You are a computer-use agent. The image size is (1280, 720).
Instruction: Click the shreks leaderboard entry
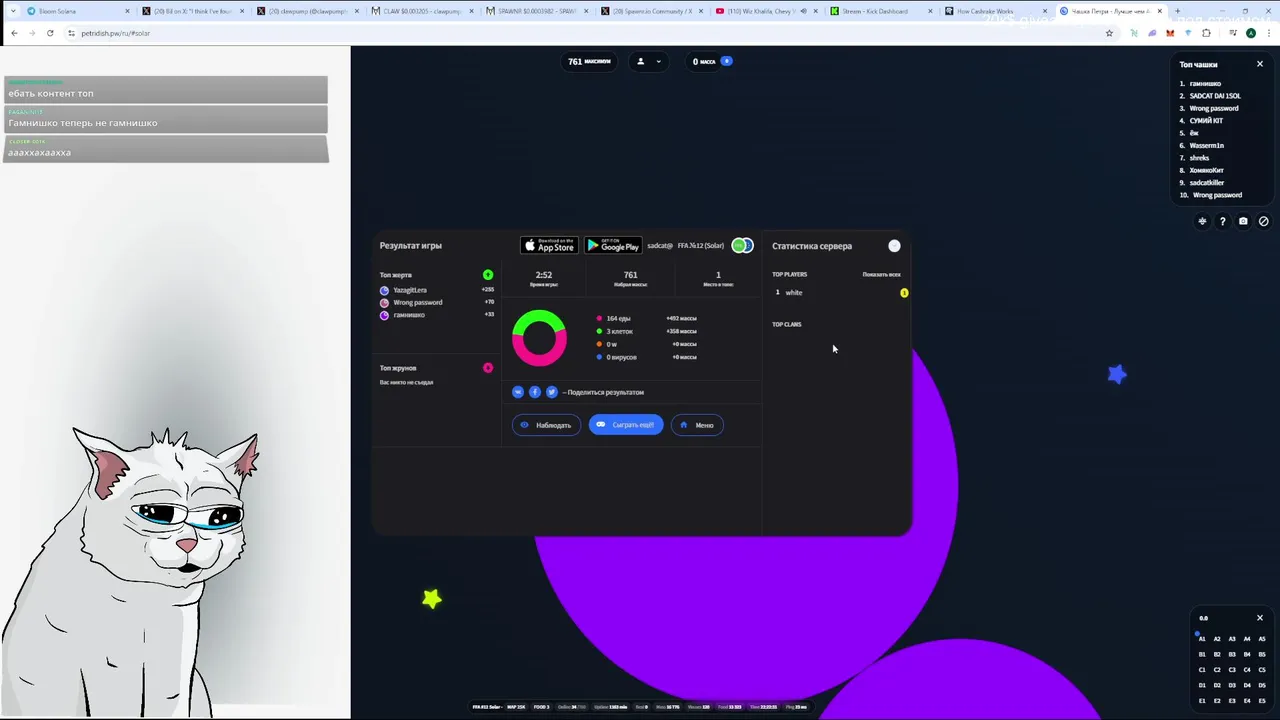[1199, 158]
